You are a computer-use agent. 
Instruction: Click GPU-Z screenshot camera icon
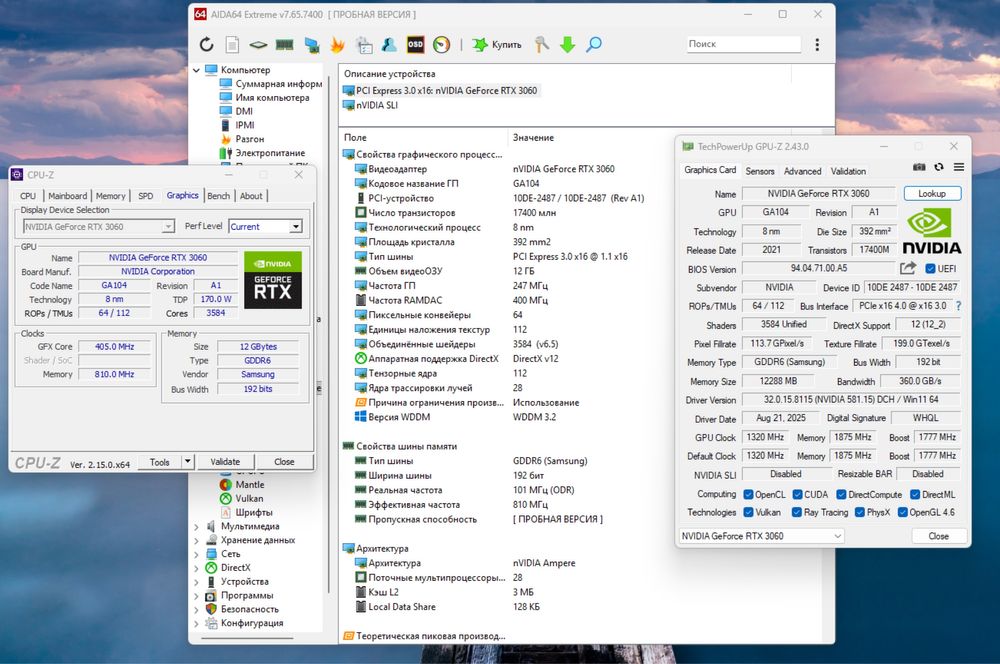click(919, 168)
